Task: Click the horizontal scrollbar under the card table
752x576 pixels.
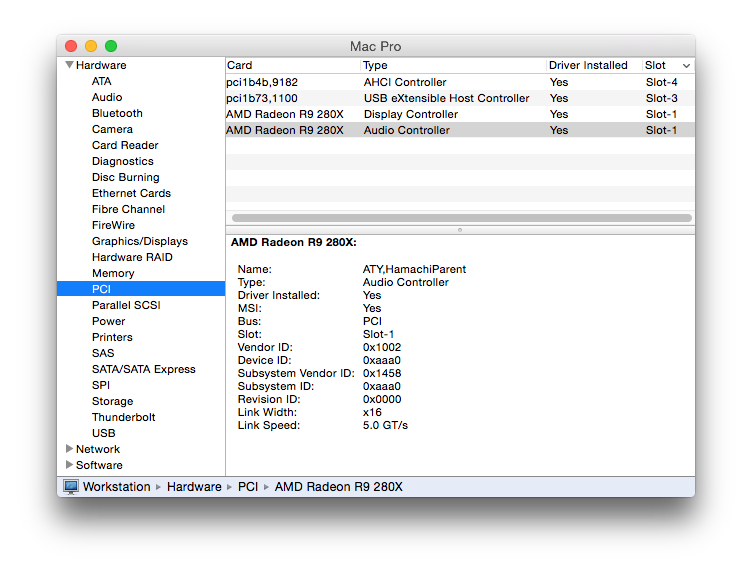Action: coord(461,218)
